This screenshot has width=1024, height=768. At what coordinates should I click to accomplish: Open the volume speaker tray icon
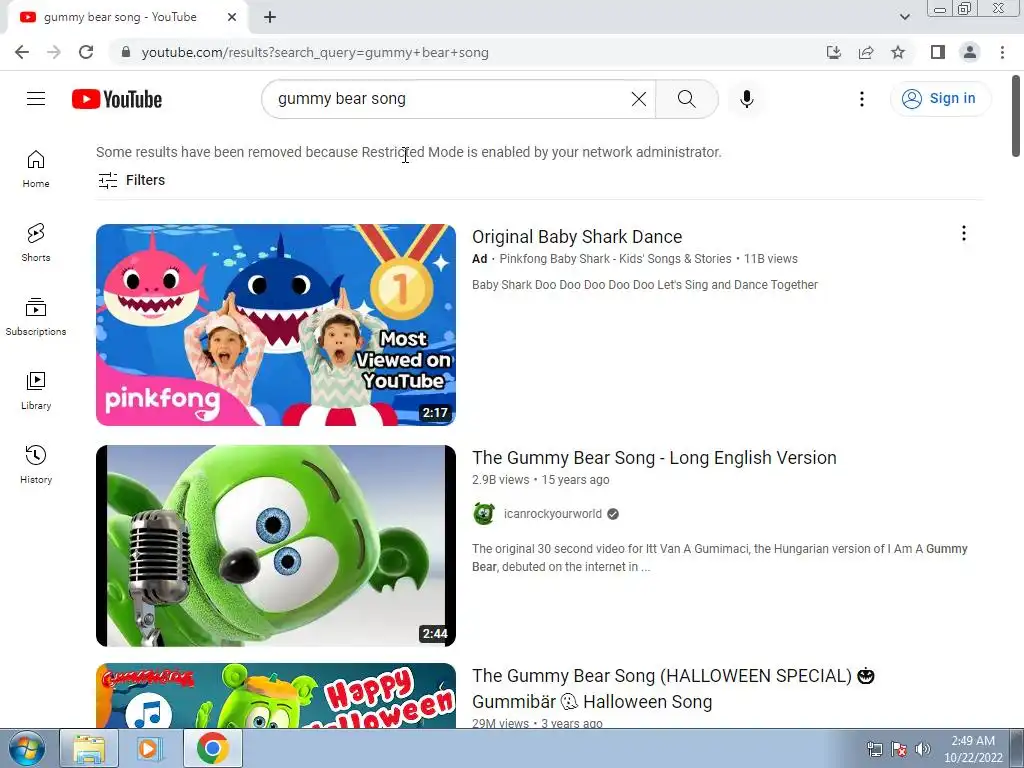coord(923,749)
